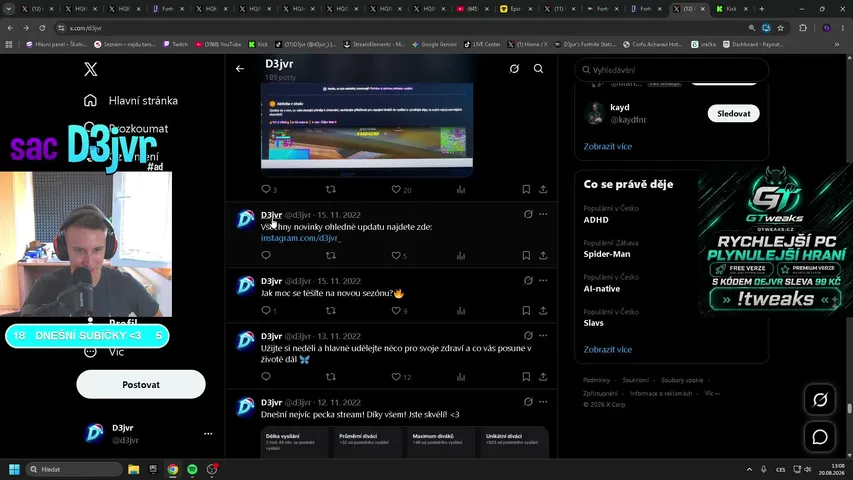Click the Postovat button
The height and width of the screenshot is (480, 853).
(x=141, y=384)
